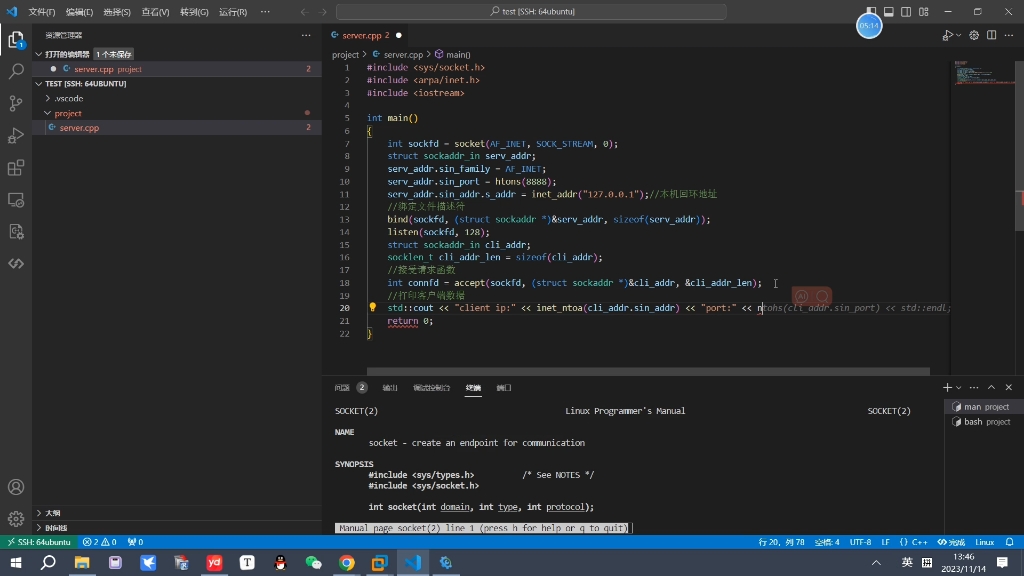Close the bottom panel
Viewport: 1024px width, 576px height.
click(1009, 387)
